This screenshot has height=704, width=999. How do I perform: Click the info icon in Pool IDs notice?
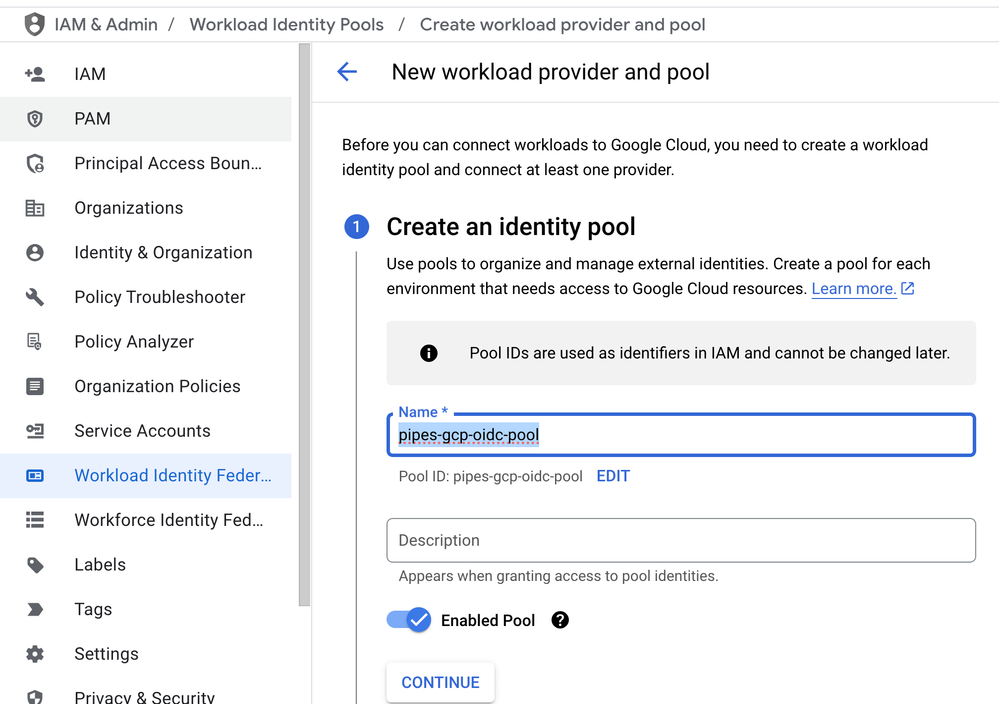point(429,353)
